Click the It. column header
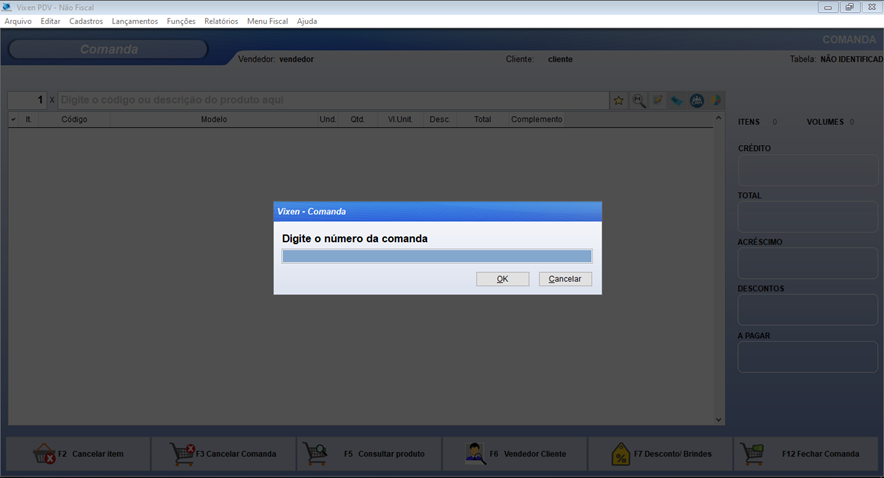The width and height of the screenshot is (884, 478). tap(28, 120)
